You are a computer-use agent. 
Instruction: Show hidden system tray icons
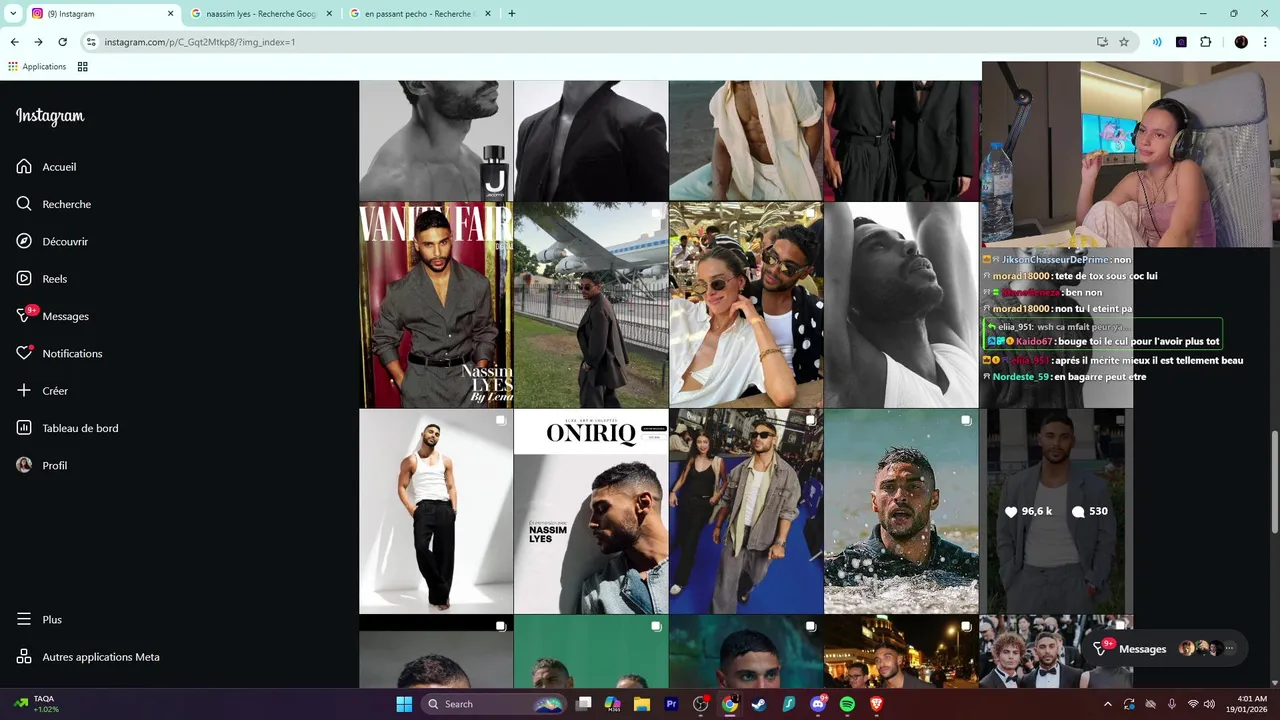[x=1107, y=704]
